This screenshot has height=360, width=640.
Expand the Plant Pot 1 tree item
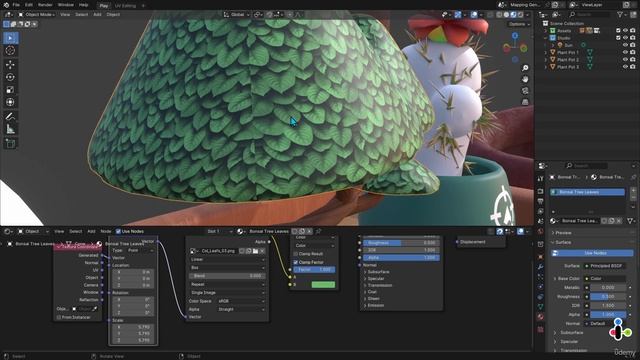coord(546,53)
